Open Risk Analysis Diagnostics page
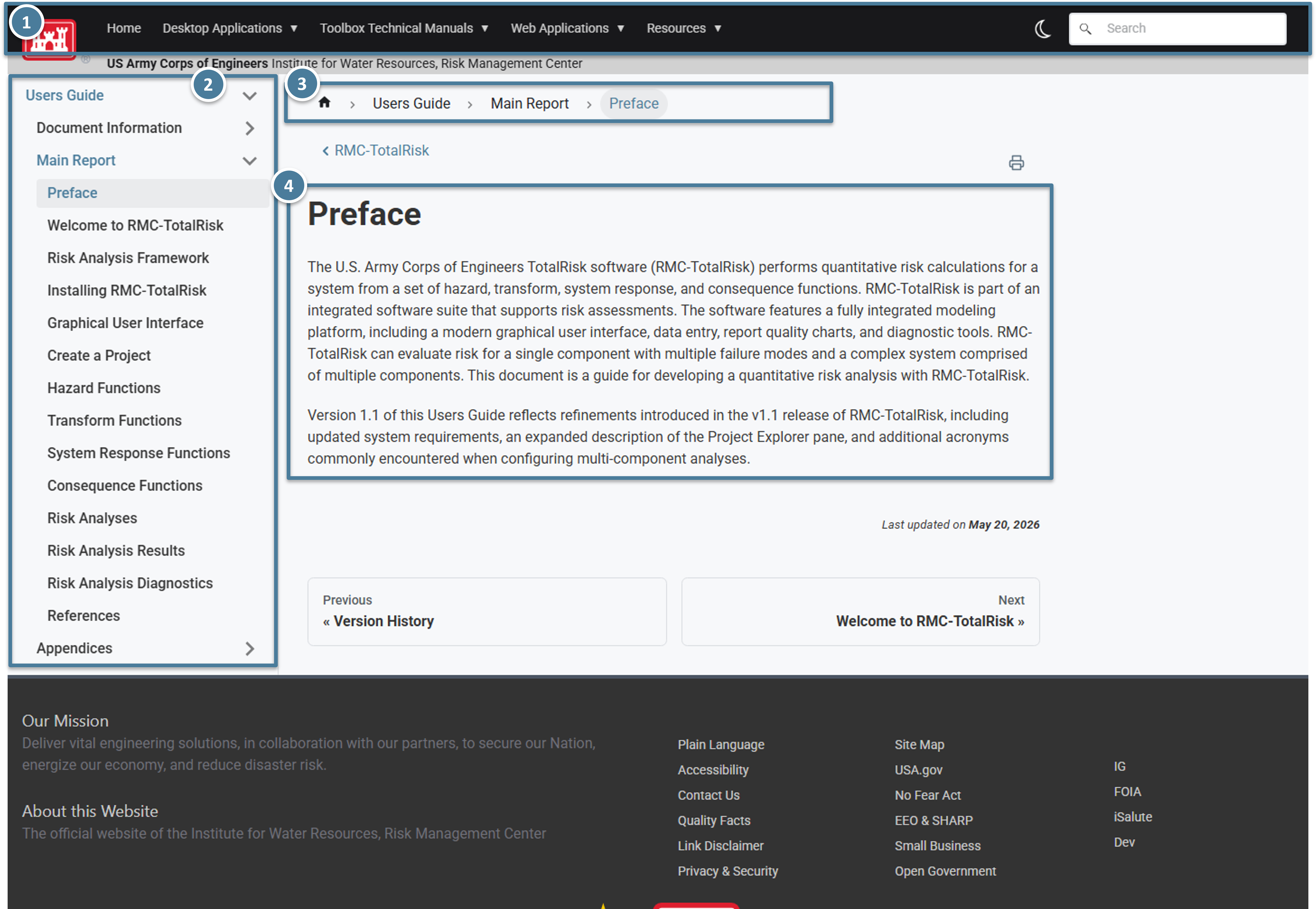 [x=130, y=583]
